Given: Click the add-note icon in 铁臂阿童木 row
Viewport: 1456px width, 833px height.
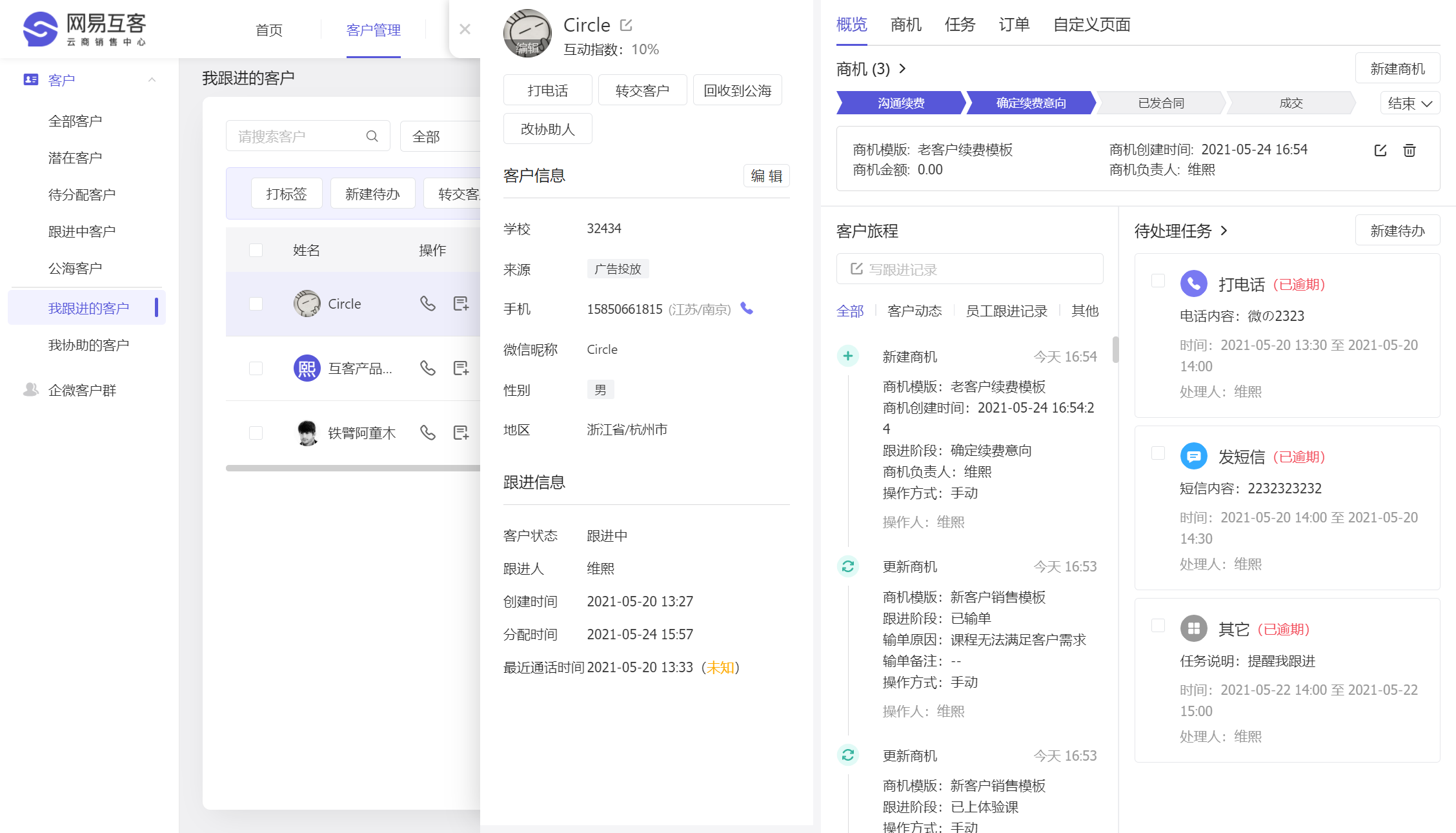Looking at the screenshot, I should tap(461, 433).
